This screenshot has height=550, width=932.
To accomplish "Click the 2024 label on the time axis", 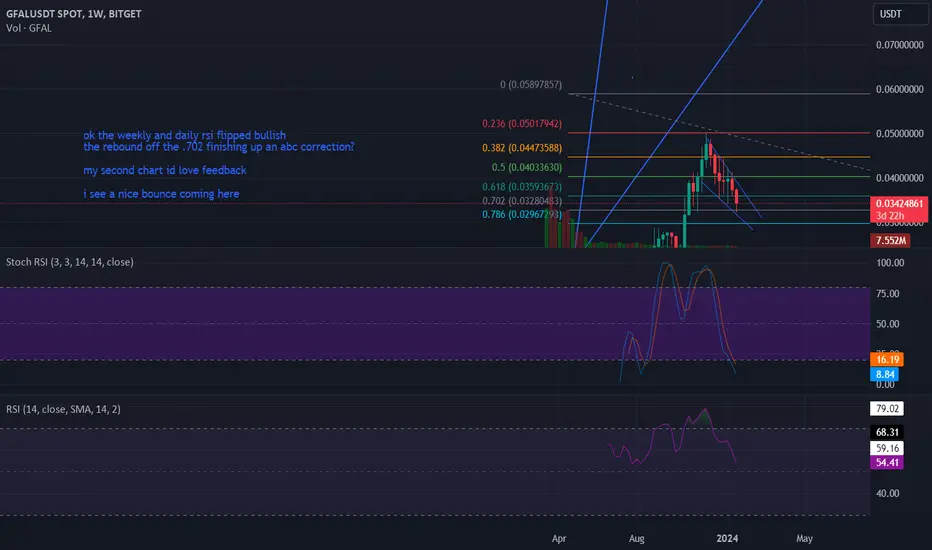I will pos(727,539).
